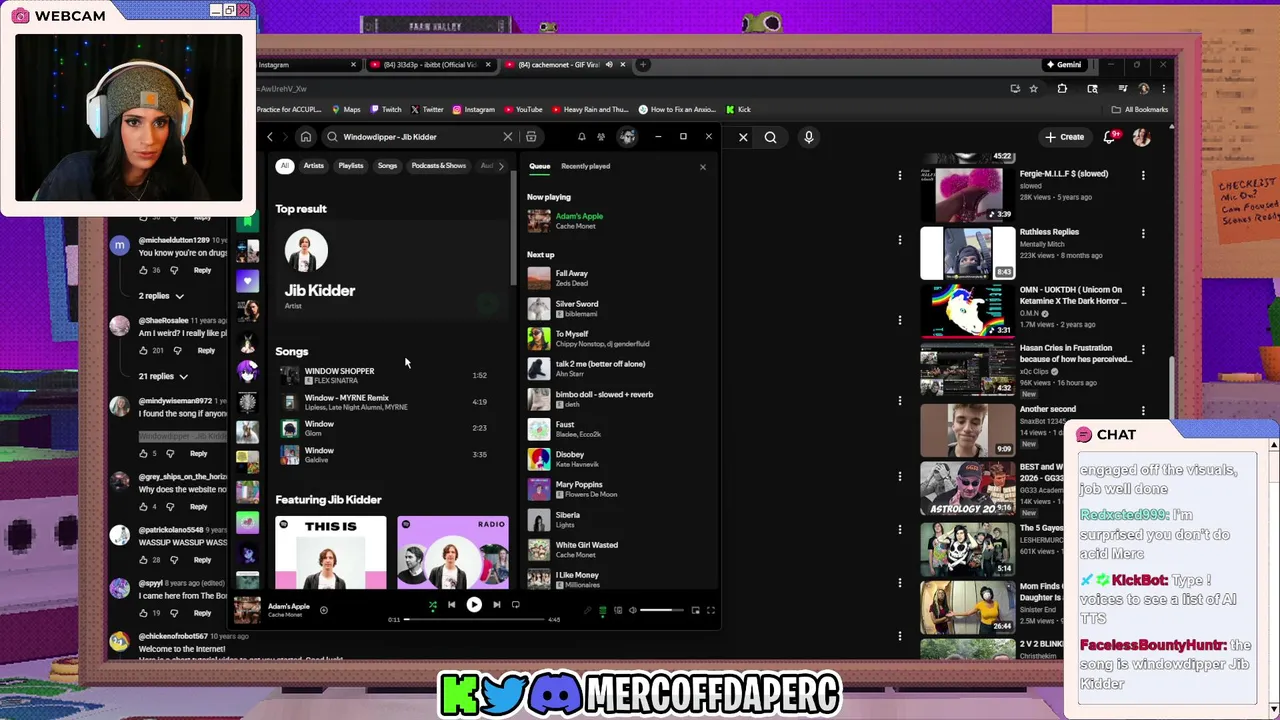Expand 21 replies on YouTube comment
The width and height of the screenshot is (1280, 720).
163,376
